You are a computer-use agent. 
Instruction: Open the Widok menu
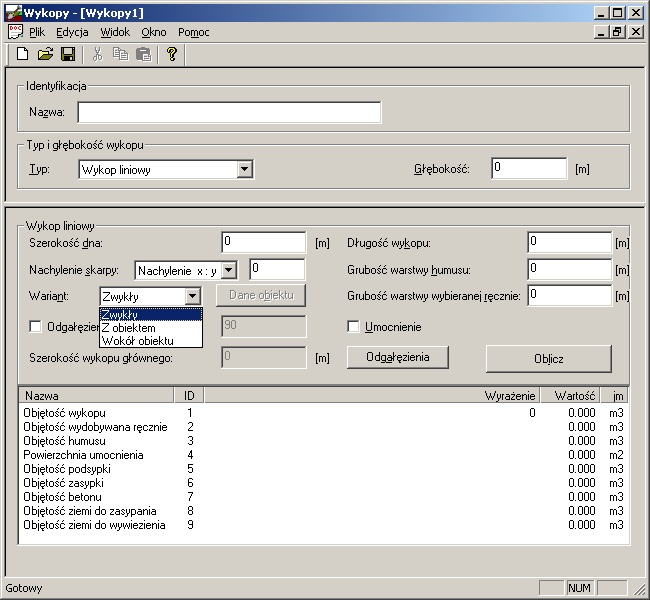click(x=115, y=32)
